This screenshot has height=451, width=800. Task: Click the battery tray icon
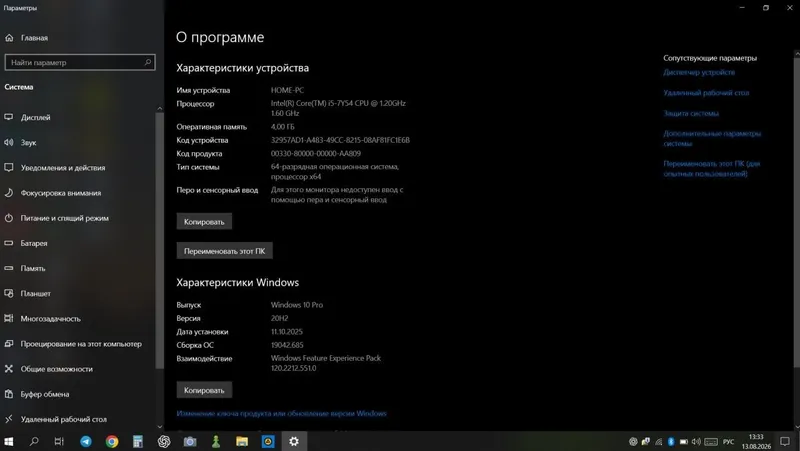click(684, 442)
